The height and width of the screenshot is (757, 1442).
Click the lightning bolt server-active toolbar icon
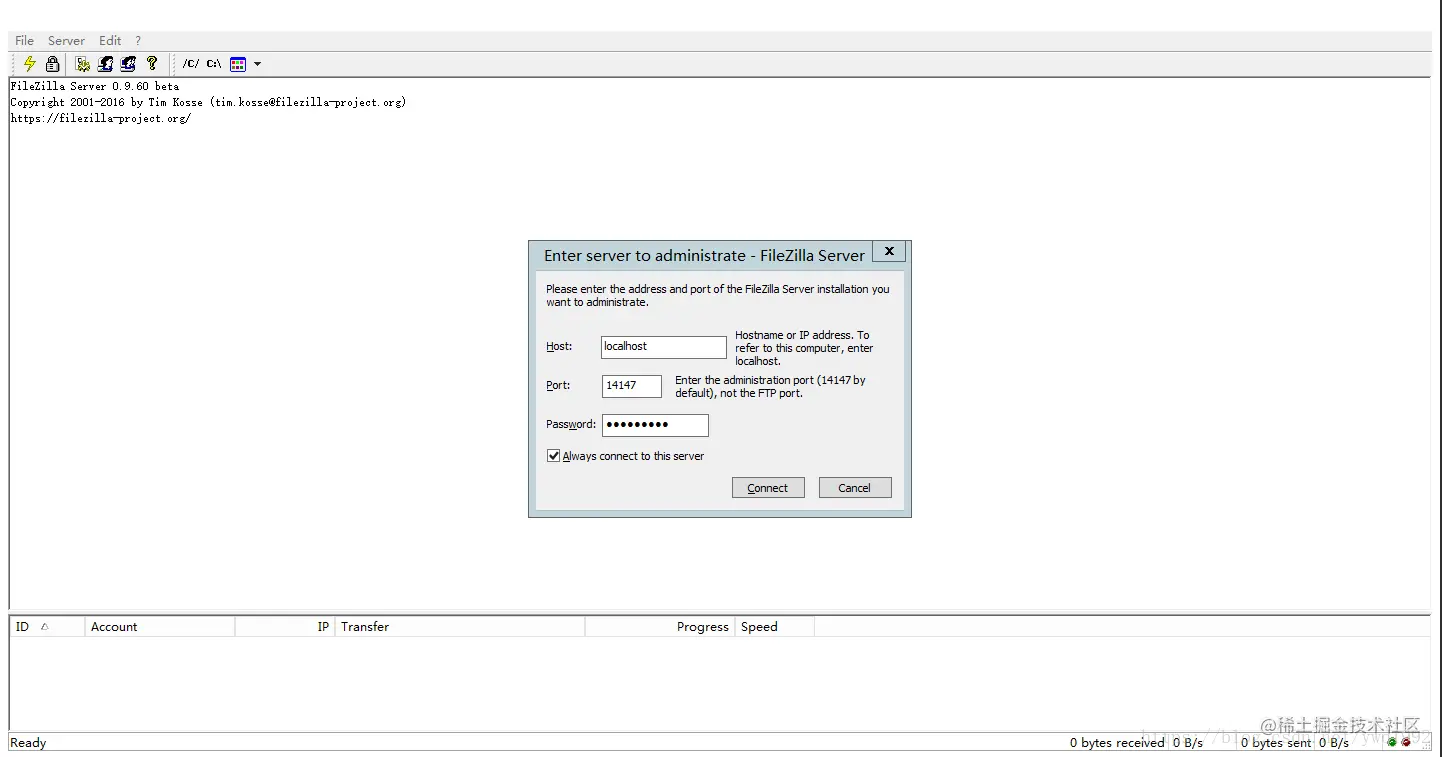point(30,64)
